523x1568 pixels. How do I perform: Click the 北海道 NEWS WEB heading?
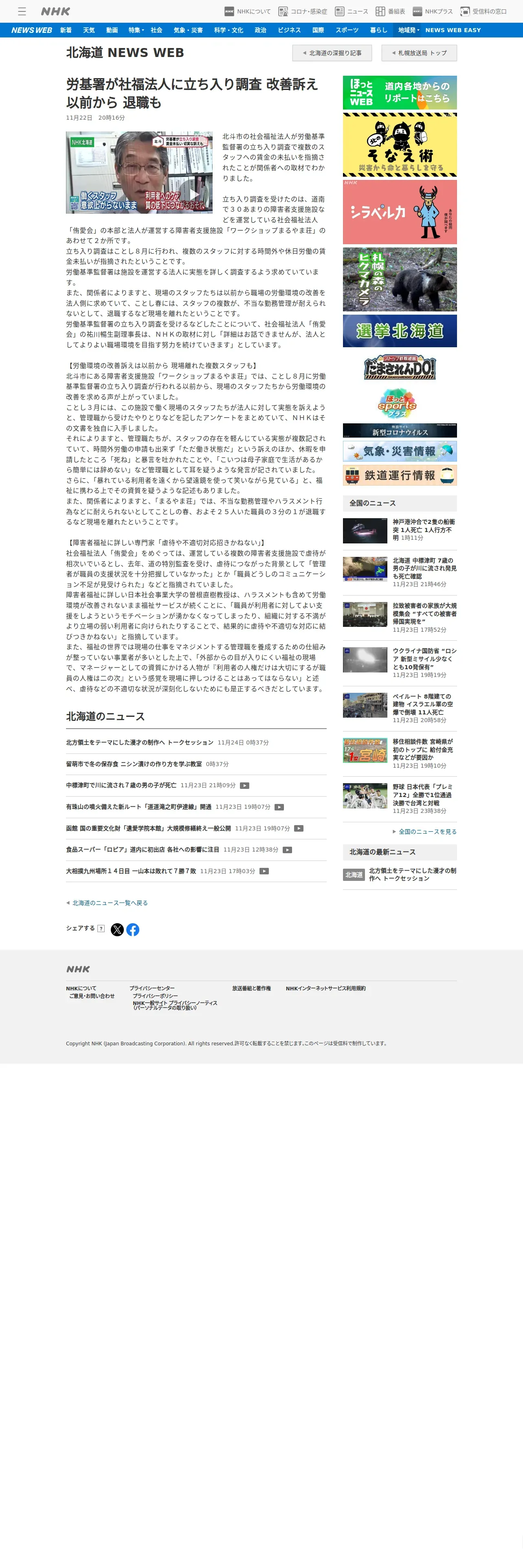[x=125, y=53]
